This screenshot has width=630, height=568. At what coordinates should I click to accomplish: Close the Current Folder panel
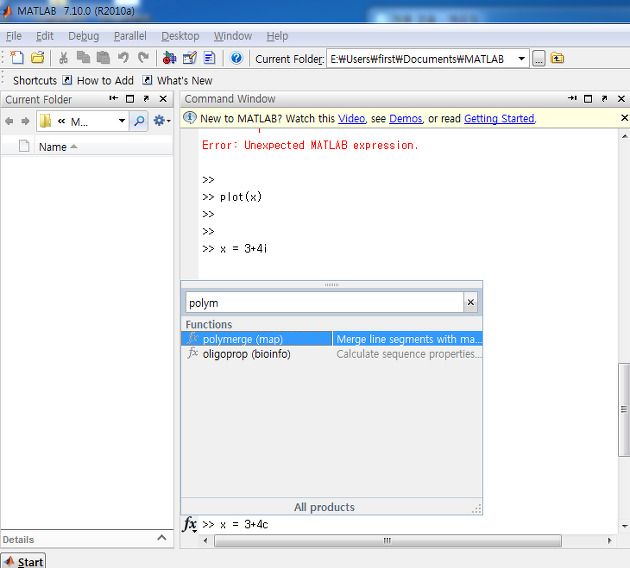163,99
